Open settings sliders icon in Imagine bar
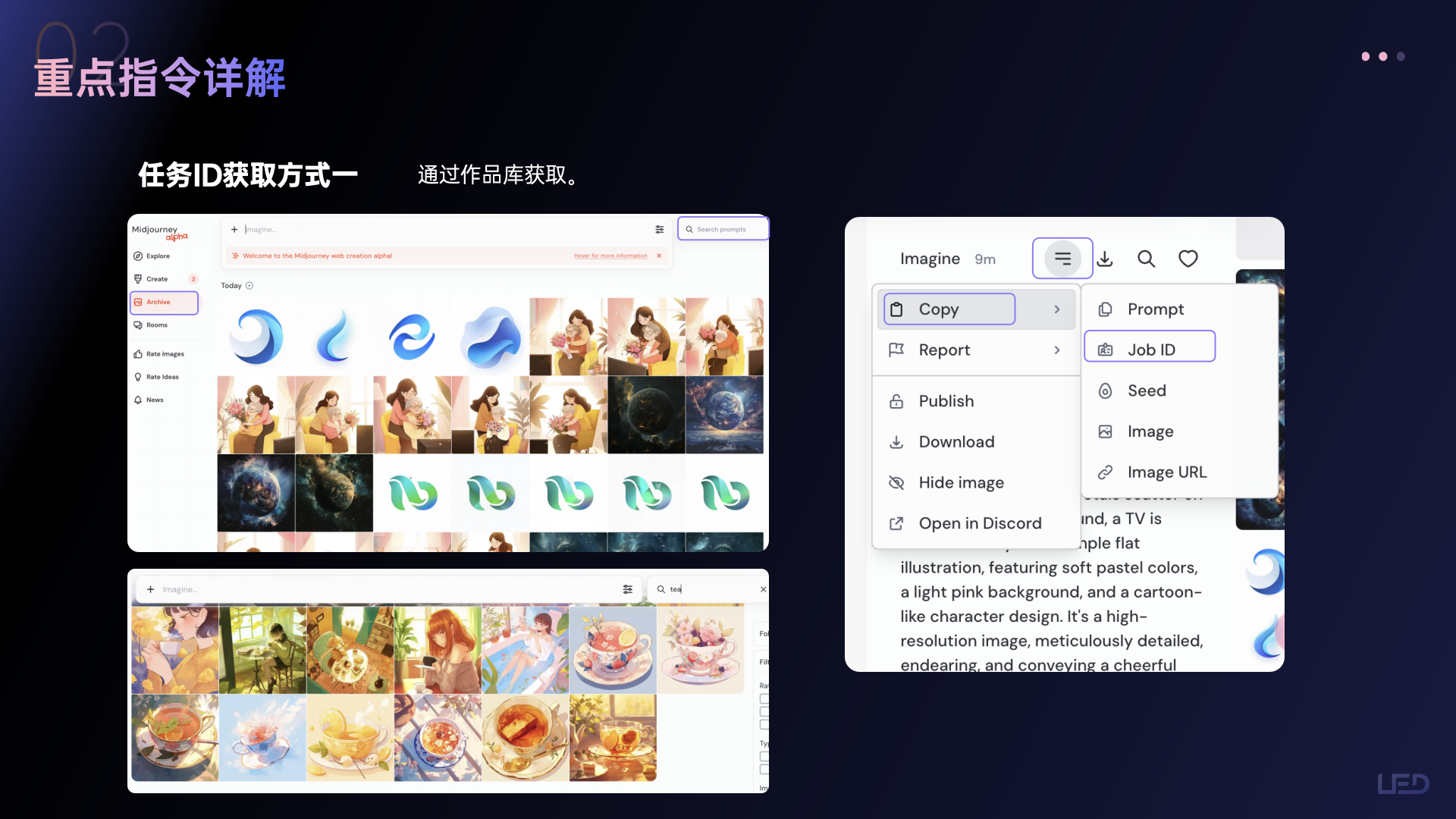 point(660,229)
